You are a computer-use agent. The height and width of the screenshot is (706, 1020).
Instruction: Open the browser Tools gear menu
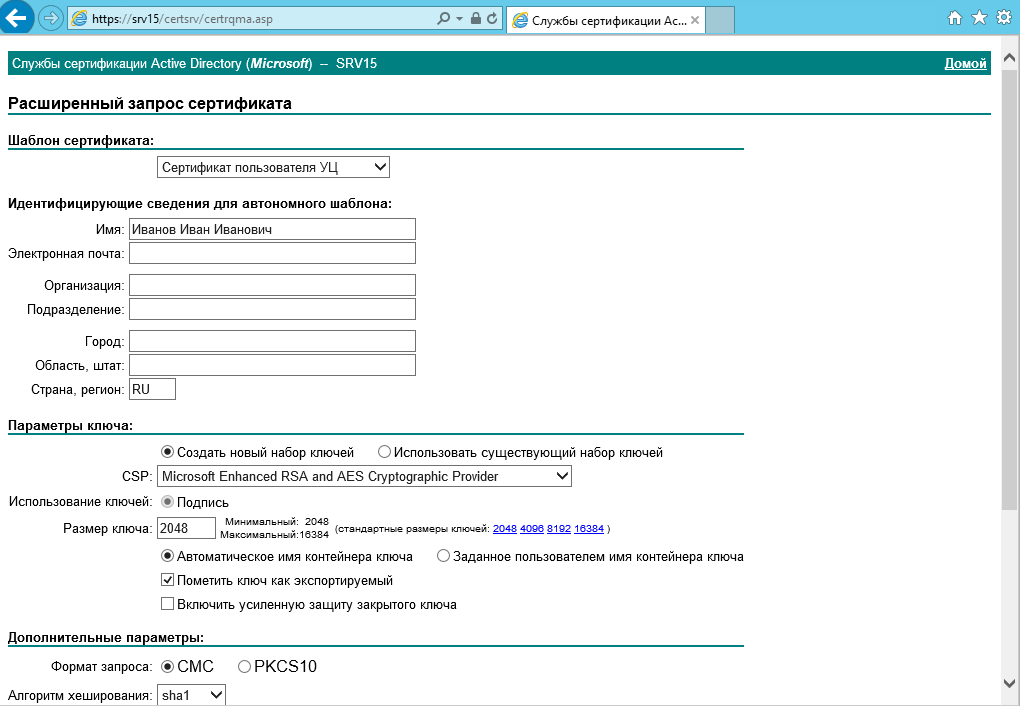1004,18
